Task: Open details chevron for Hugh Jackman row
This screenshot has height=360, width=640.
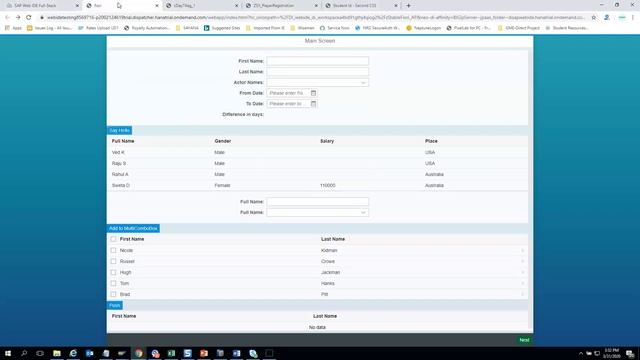Action: [522, 272]
